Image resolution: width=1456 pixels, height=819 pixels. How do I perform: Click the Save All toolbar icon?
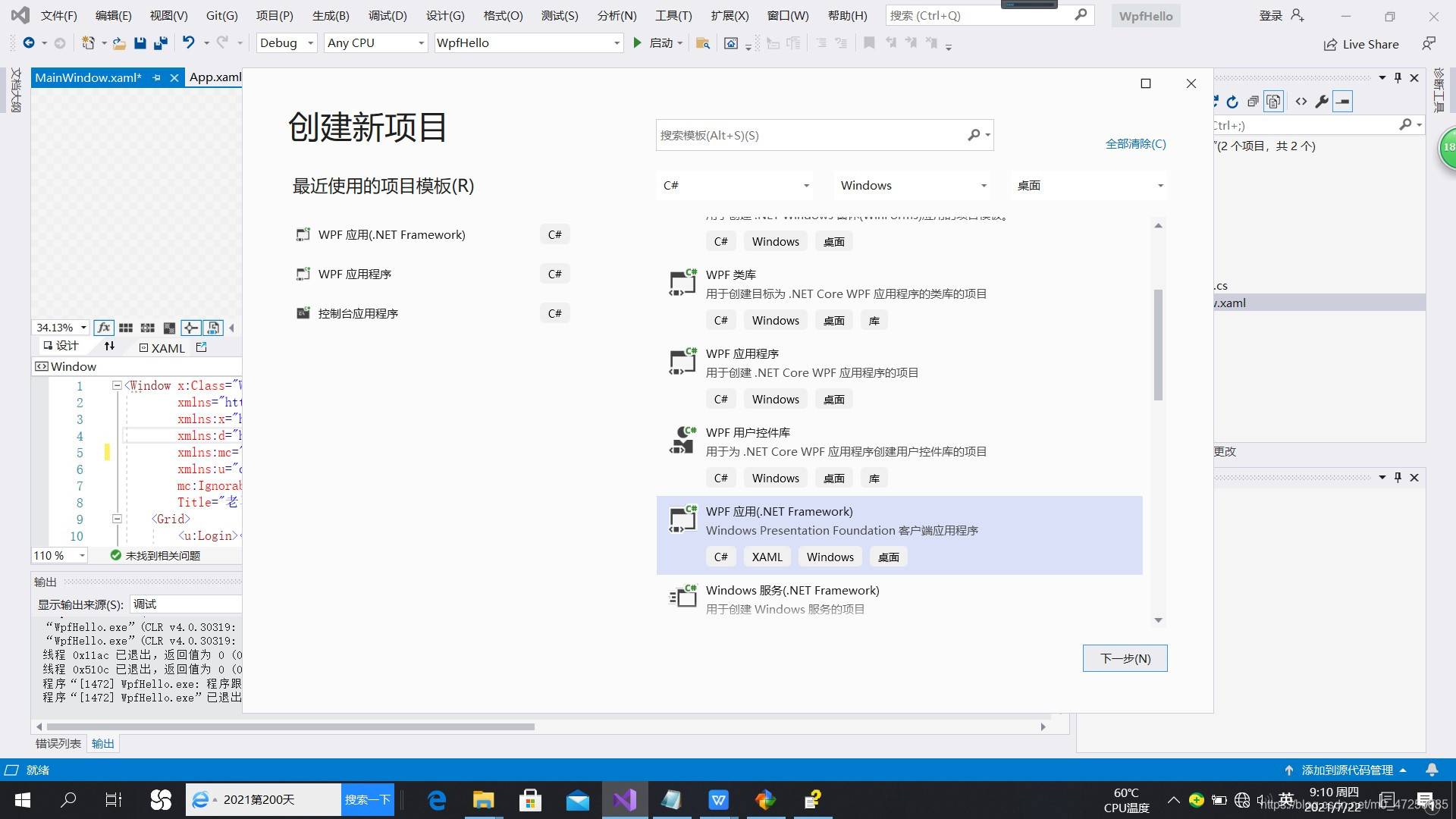(160, 43)
